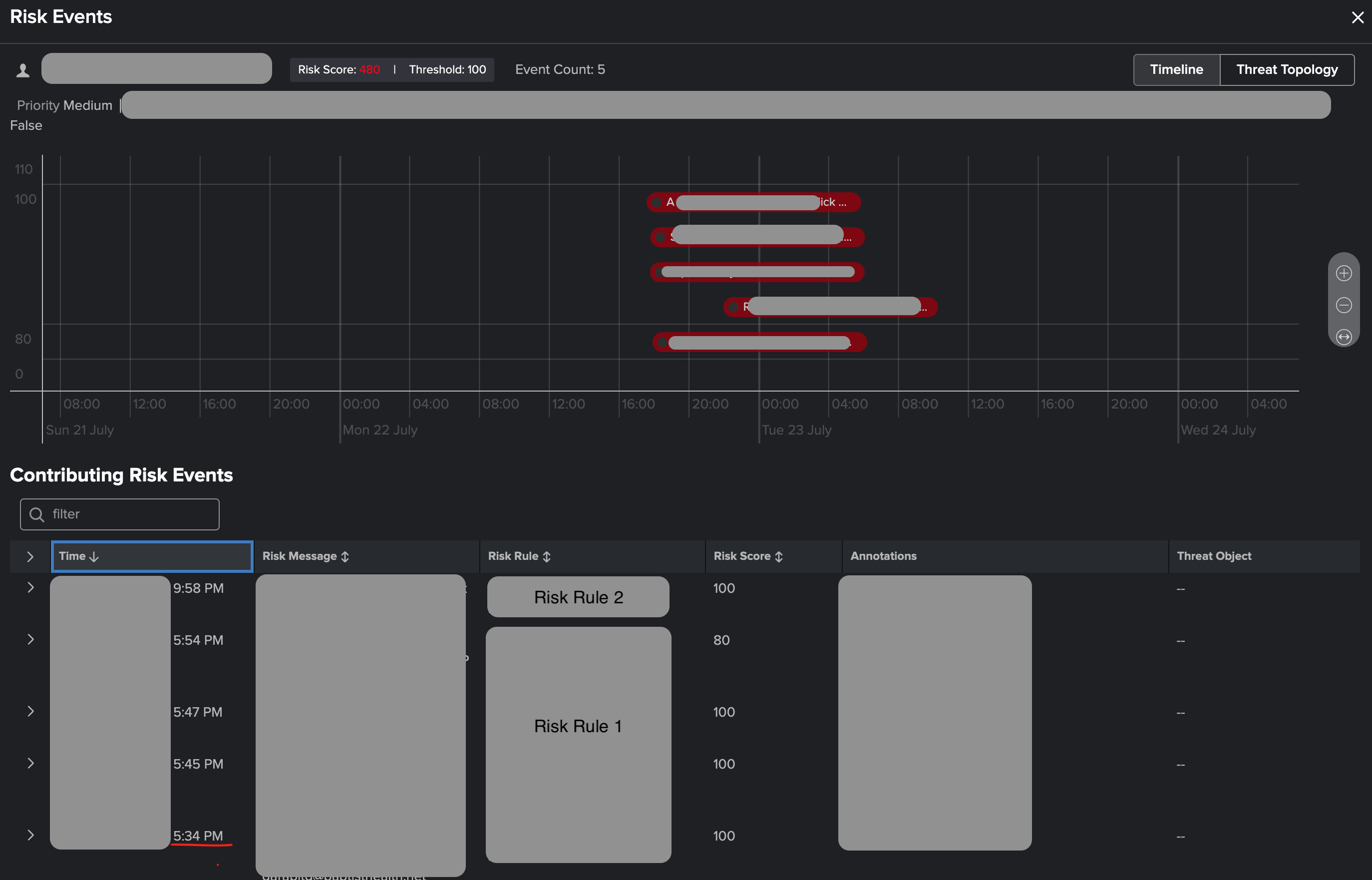This screenshot has width=1372, height=880.
Task: Close the Risk Events dialog
Action: 1357,17
